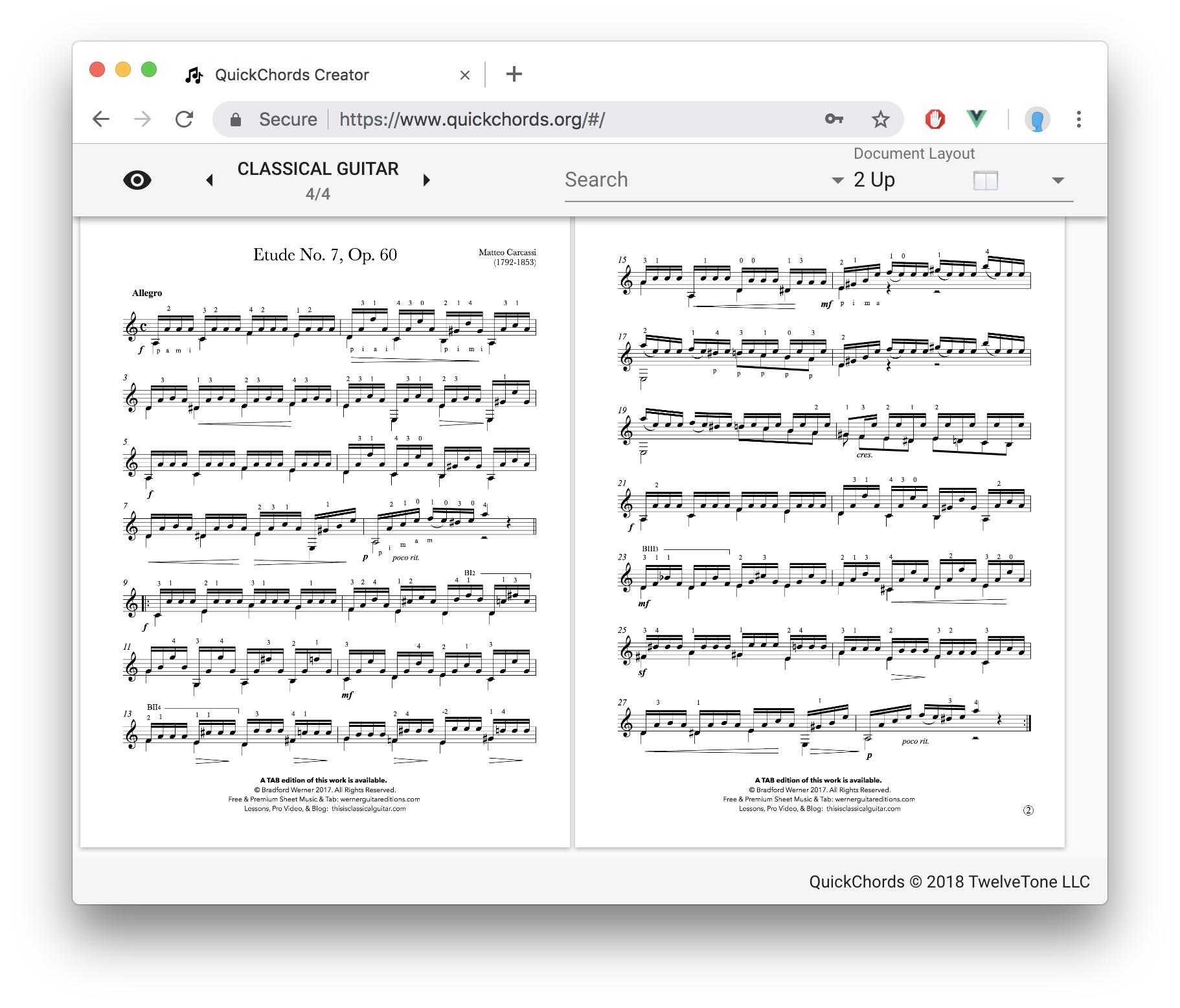Click the right sheet music page
Viewport: 1180px width, 1008px height.
coord(820,531)
